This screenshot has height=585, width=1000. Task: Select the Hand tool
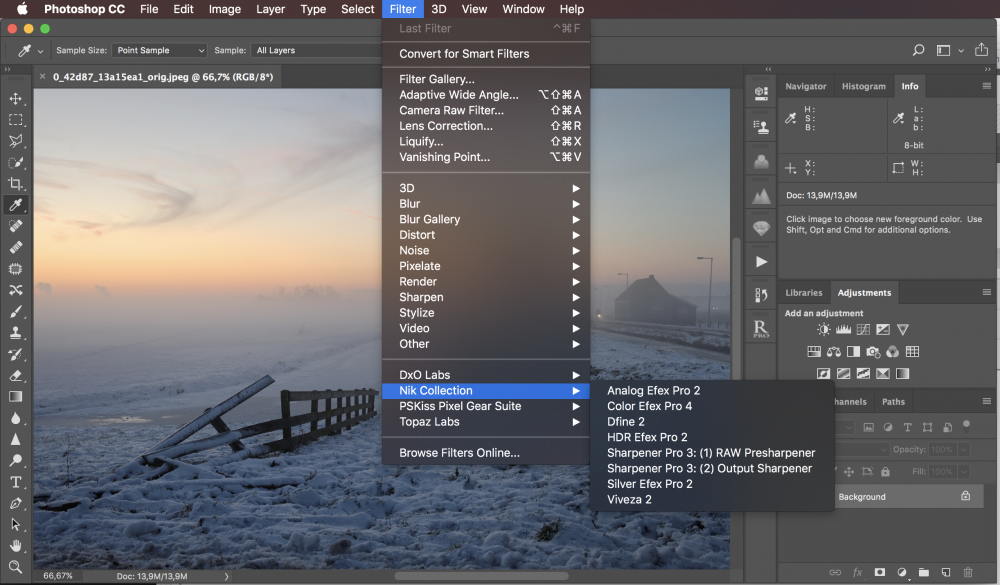coord(15,545)
